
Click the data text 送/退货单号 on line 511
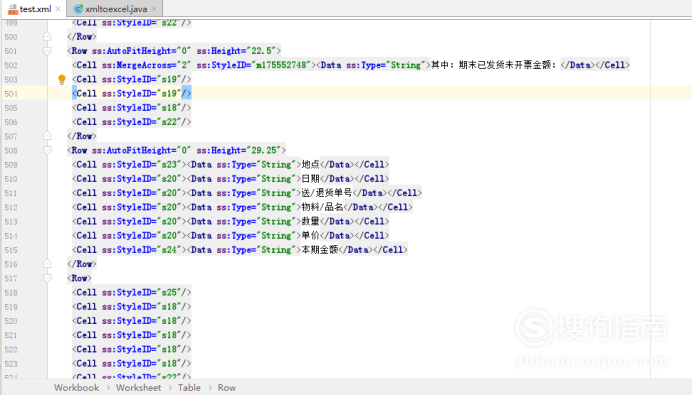pyautogui.click(x=327, y=193)
